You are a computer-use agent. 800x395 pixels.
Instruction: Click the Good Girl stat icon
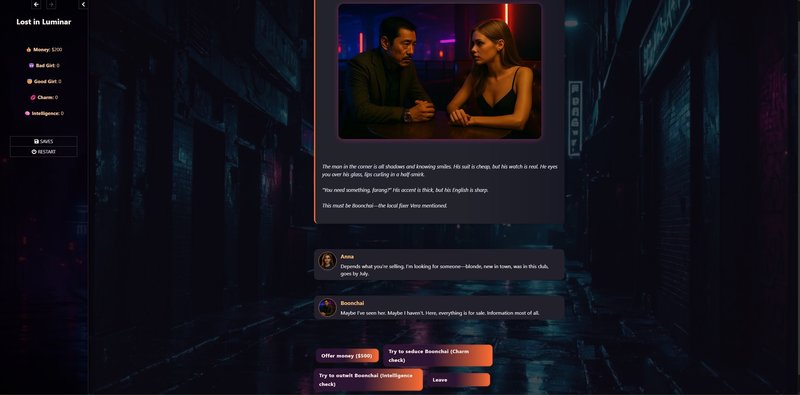(30, 81)
